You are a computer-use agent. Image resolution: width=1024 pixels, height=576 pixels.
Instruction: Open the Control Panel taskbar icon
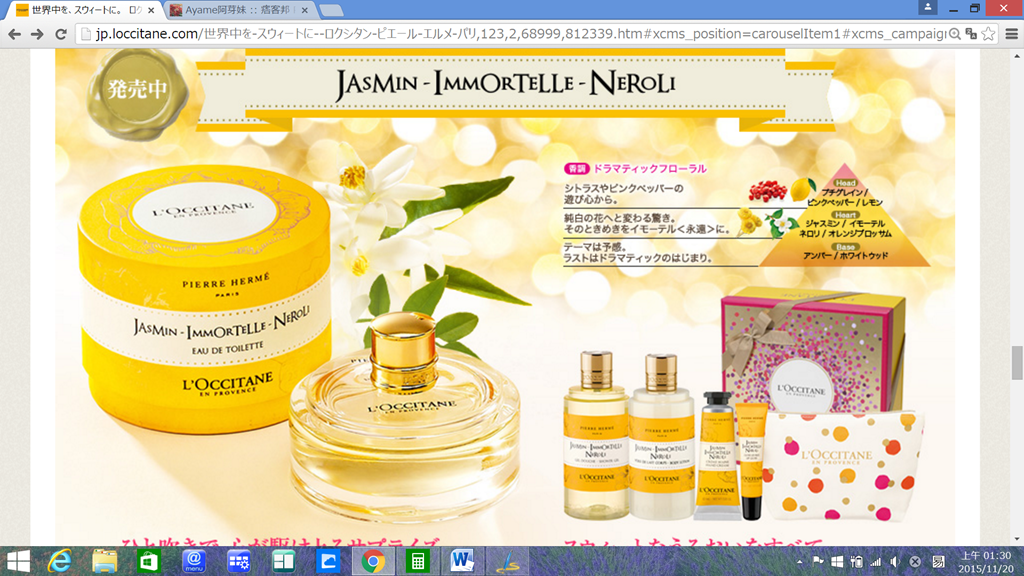pyautogui.click(x=238, y=562)
